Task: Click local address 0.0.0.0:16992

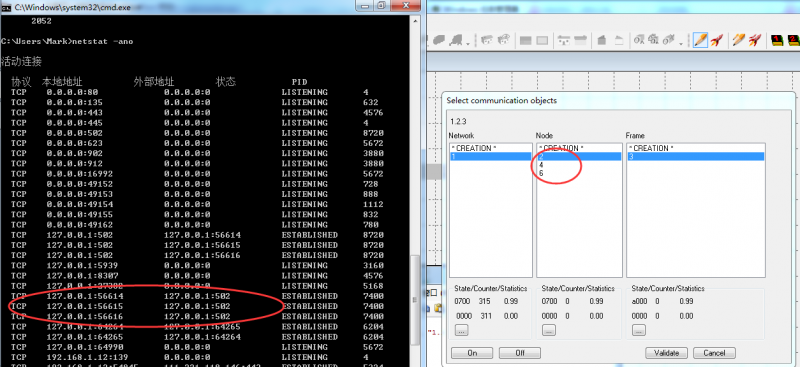Action: click(x=80, y=174)
